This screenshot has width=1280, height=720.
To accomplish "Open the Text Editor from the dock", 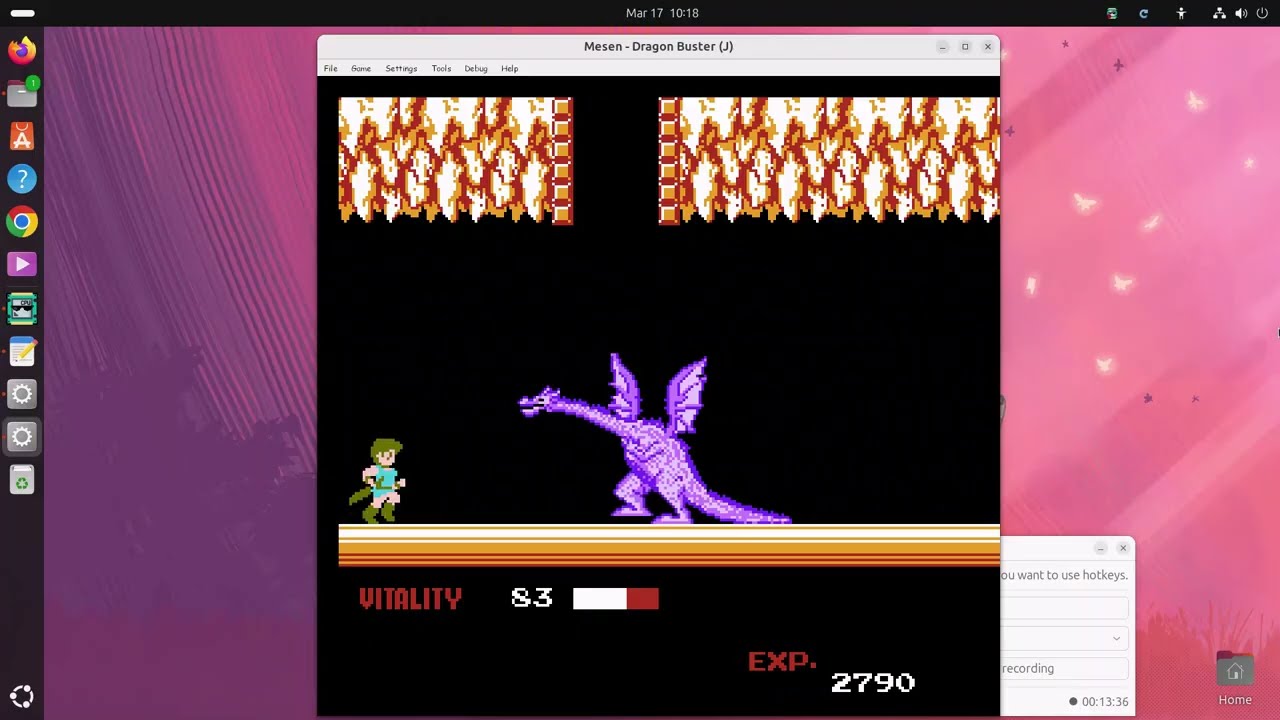I will point(22,351).
